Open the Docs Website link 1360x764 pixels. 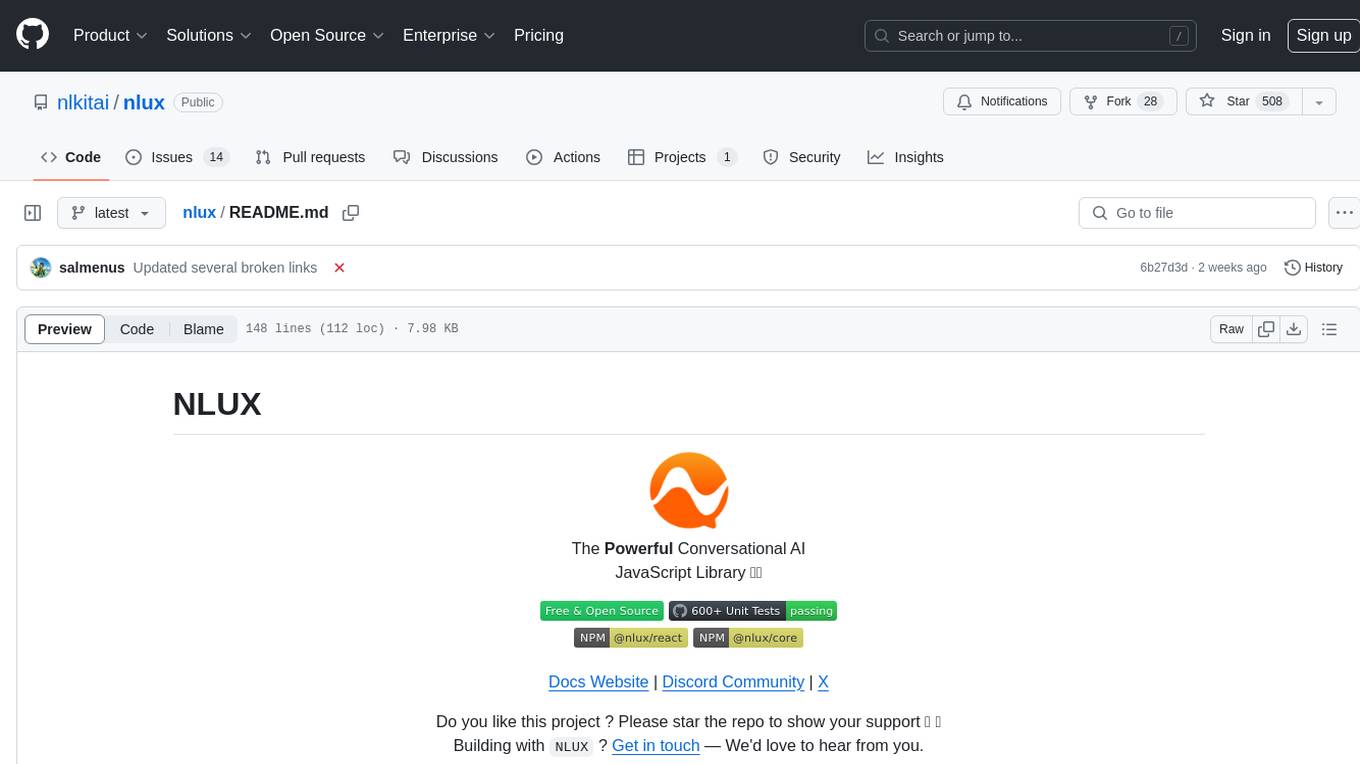598,682
